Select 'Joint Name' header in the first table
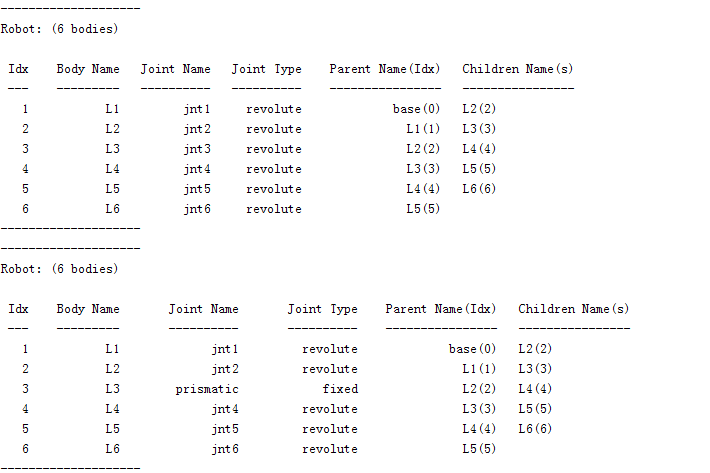Viewport: 710px width, 473px height. point(175,69)
